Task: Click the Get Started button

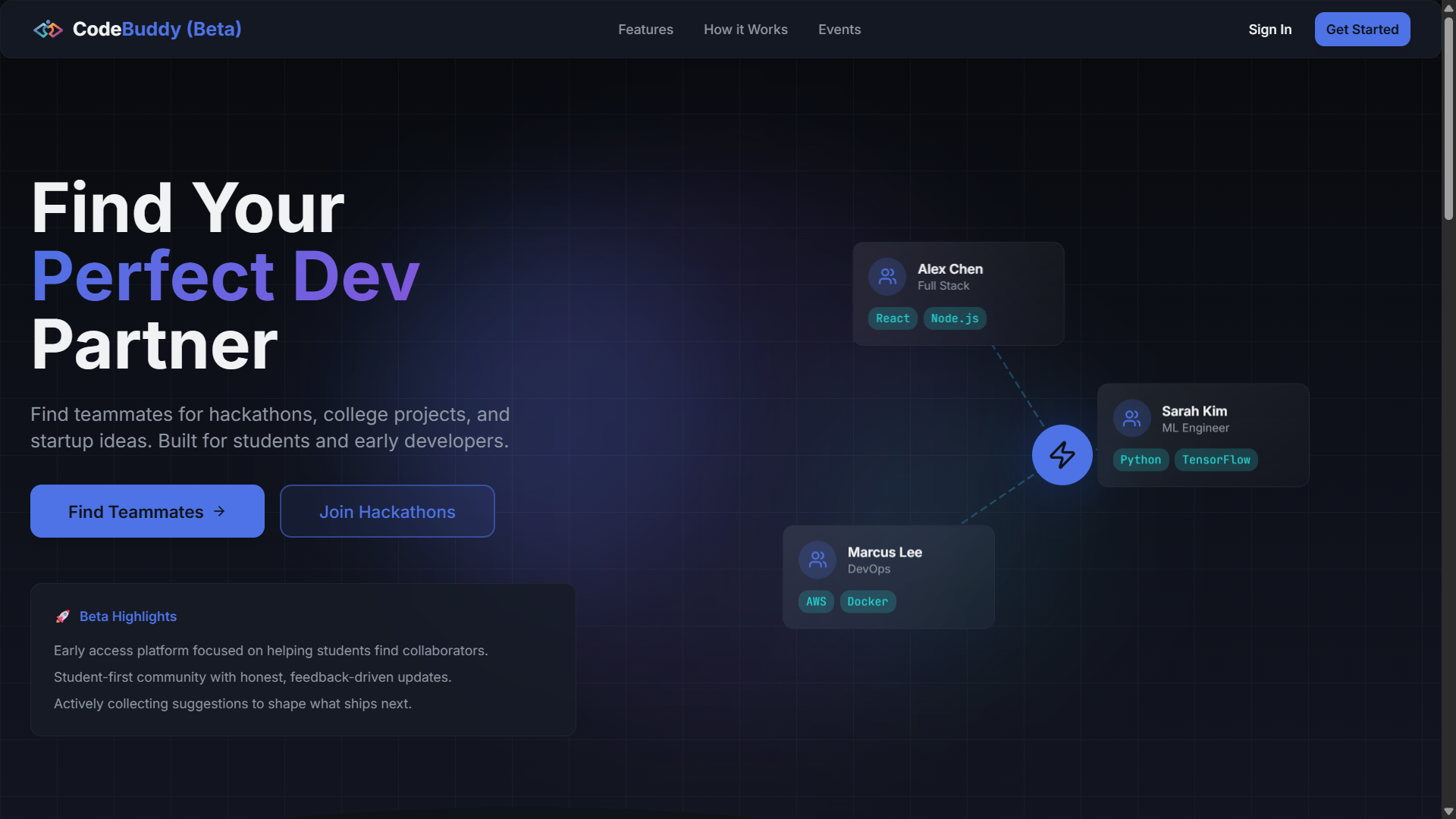Action: [x=1362, y=29]
